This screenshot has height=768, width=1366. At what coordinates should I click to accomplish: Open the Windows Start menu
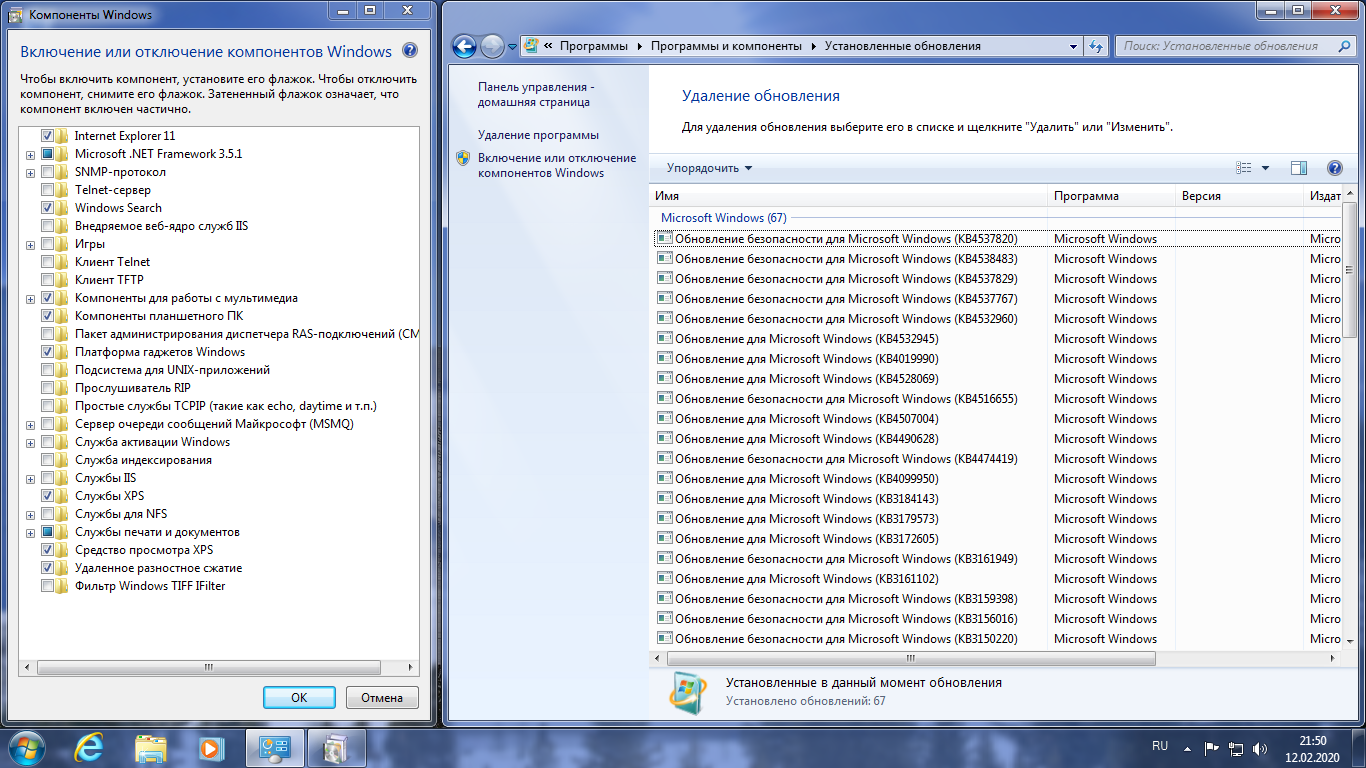tap(27, 747)
